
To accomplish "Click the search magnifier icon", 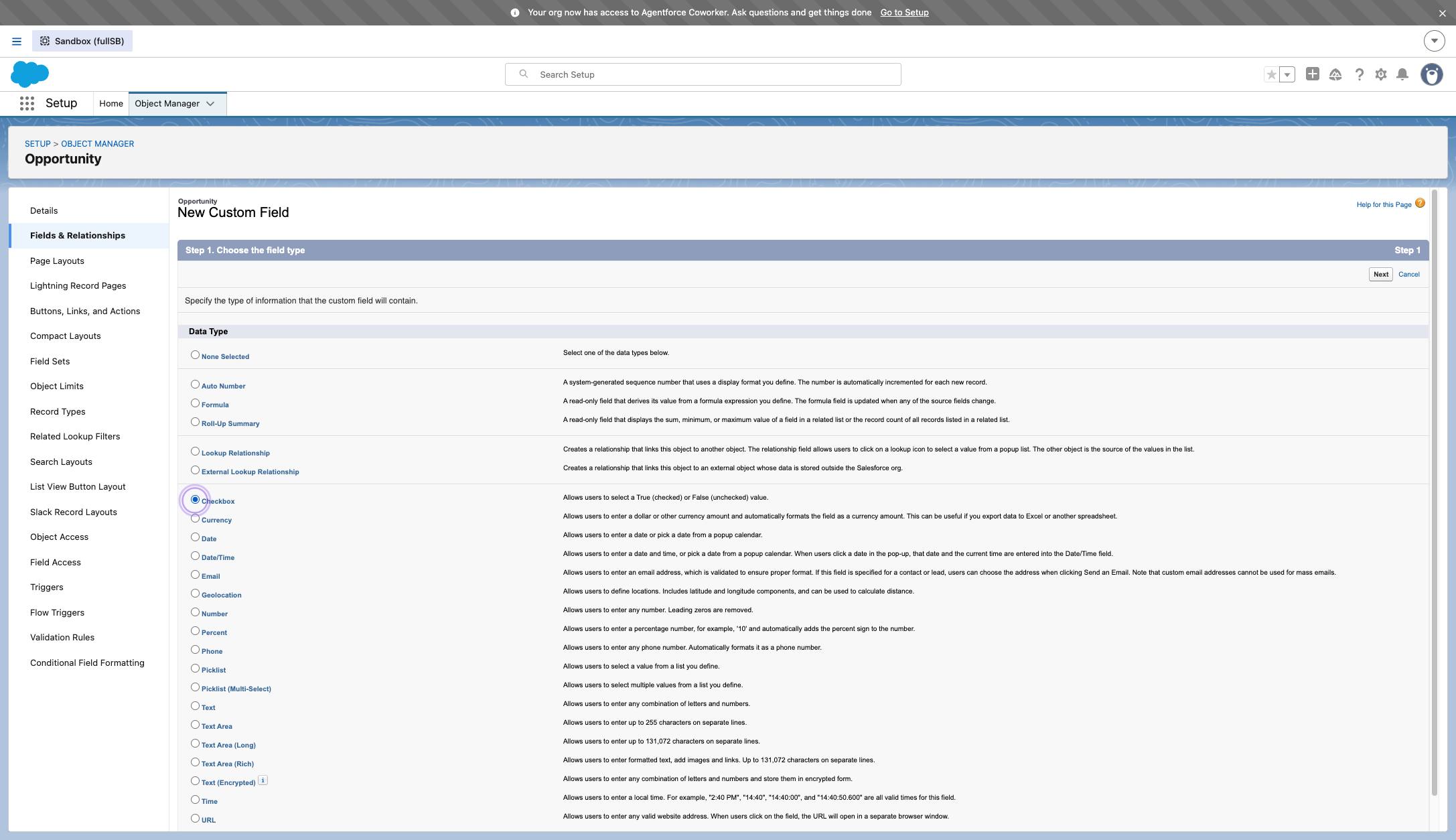I will (524, 74).
